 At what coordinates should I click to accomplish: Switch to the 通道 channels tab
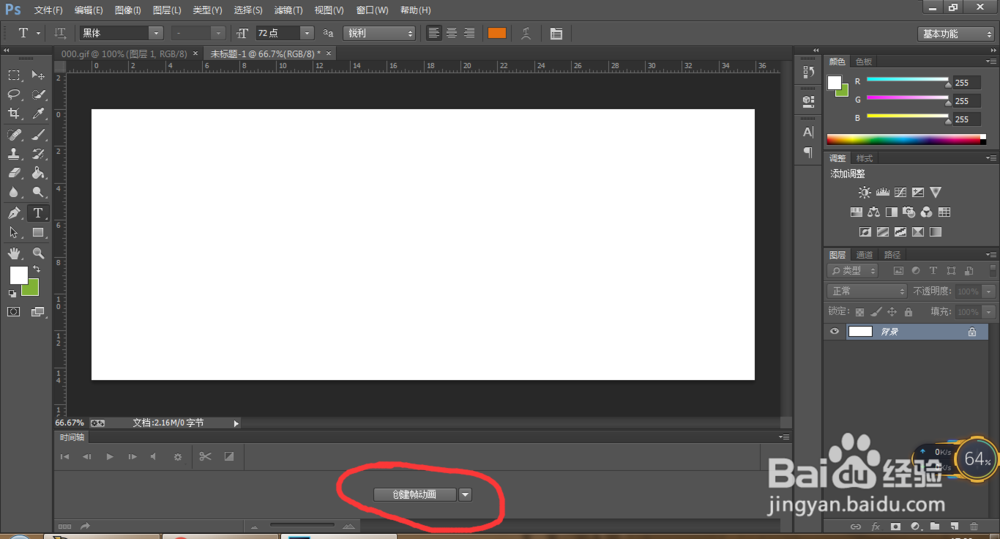click(864, 255)
